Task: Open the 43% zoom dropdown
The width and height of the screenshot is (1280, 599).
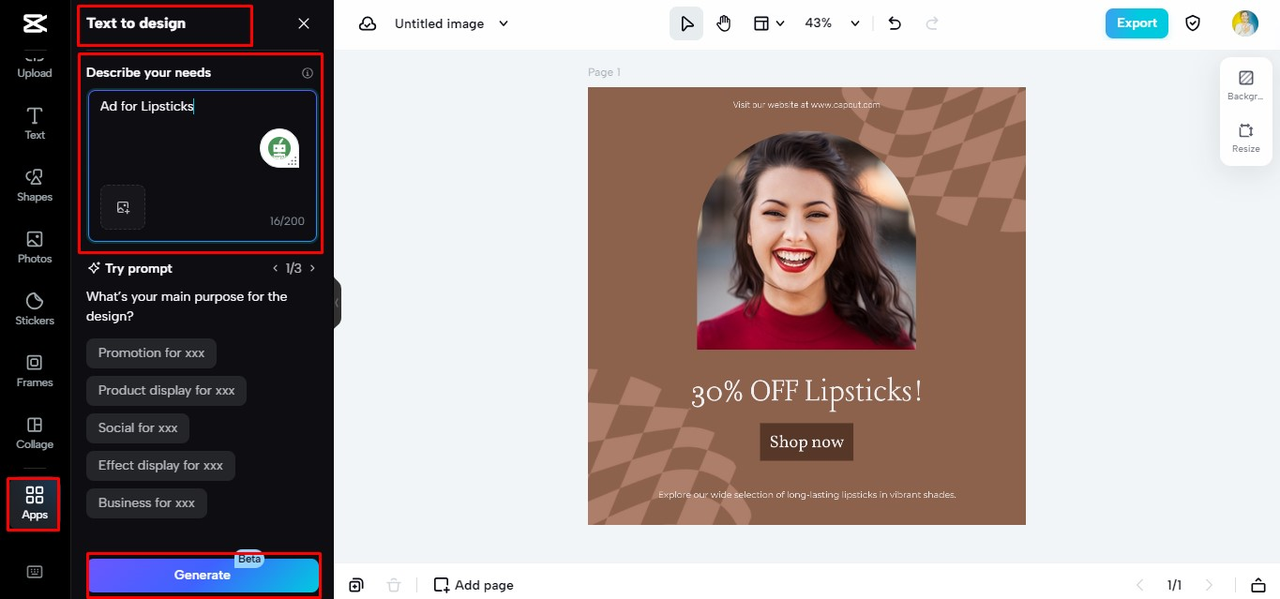Action: point(832,23)
